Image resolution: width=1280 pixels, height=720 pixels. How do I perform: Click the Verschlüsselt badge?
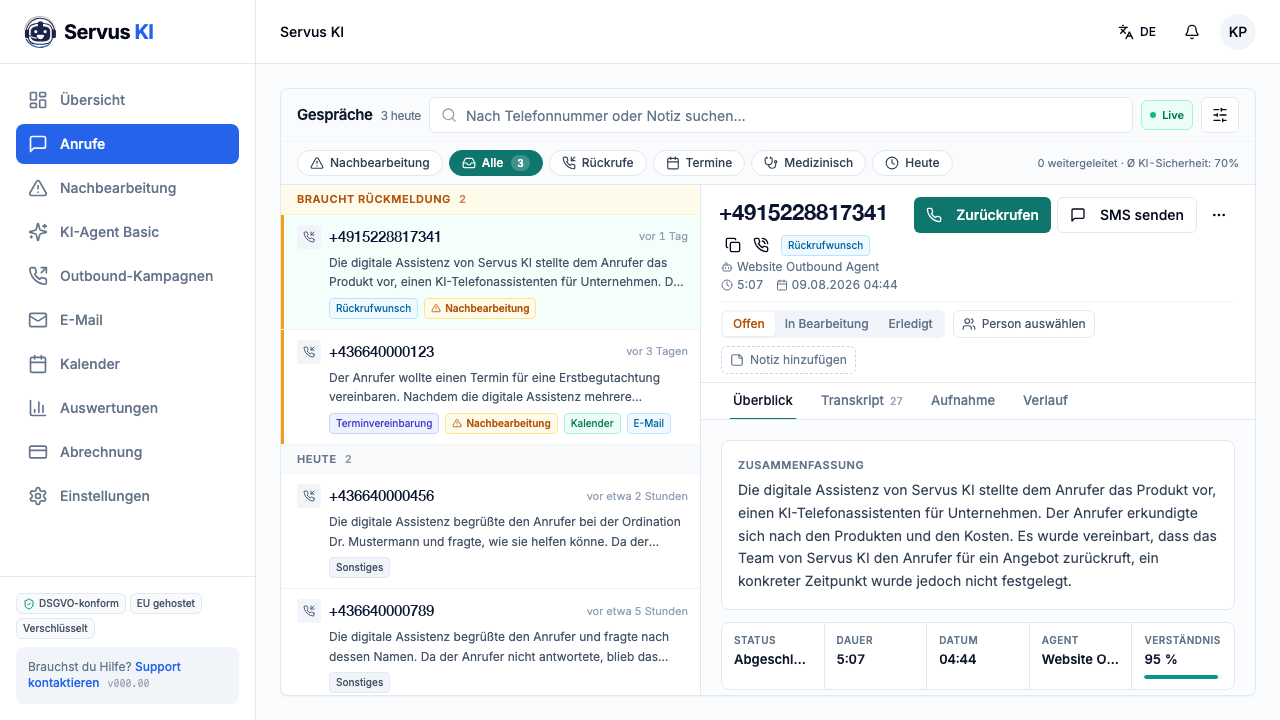(55, 628)
